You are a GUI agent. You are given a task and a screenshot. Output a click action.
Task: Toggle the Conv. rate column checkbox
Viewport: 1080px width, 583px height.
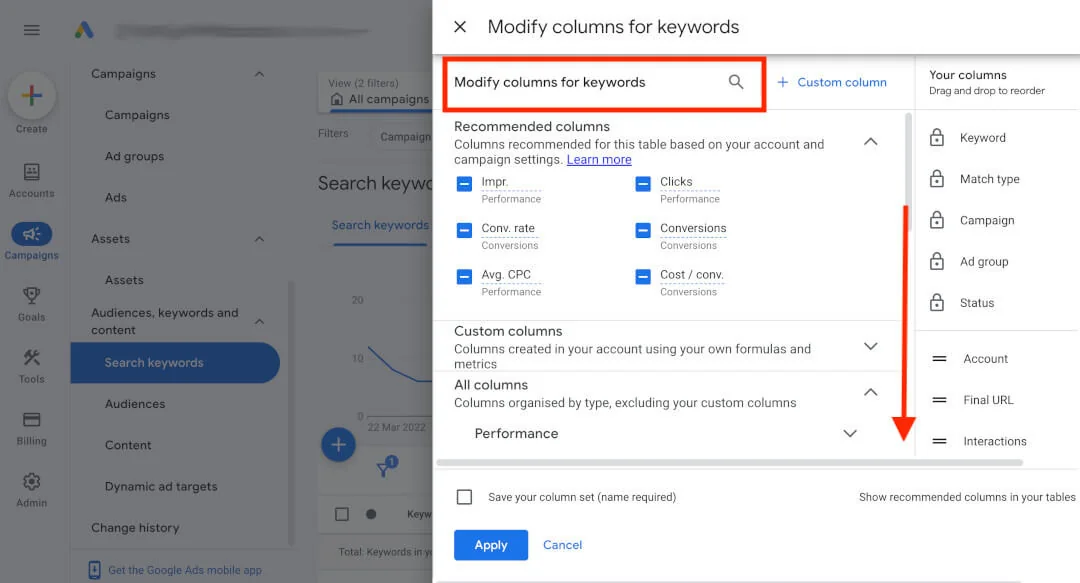coord(464,230)
